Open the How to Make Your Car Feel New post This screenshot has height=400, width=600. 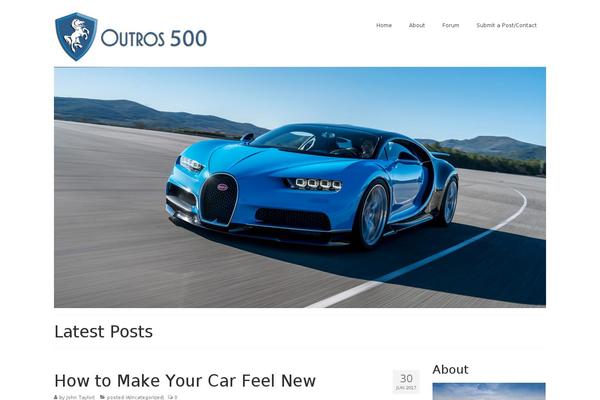click(x=185, y=381)
